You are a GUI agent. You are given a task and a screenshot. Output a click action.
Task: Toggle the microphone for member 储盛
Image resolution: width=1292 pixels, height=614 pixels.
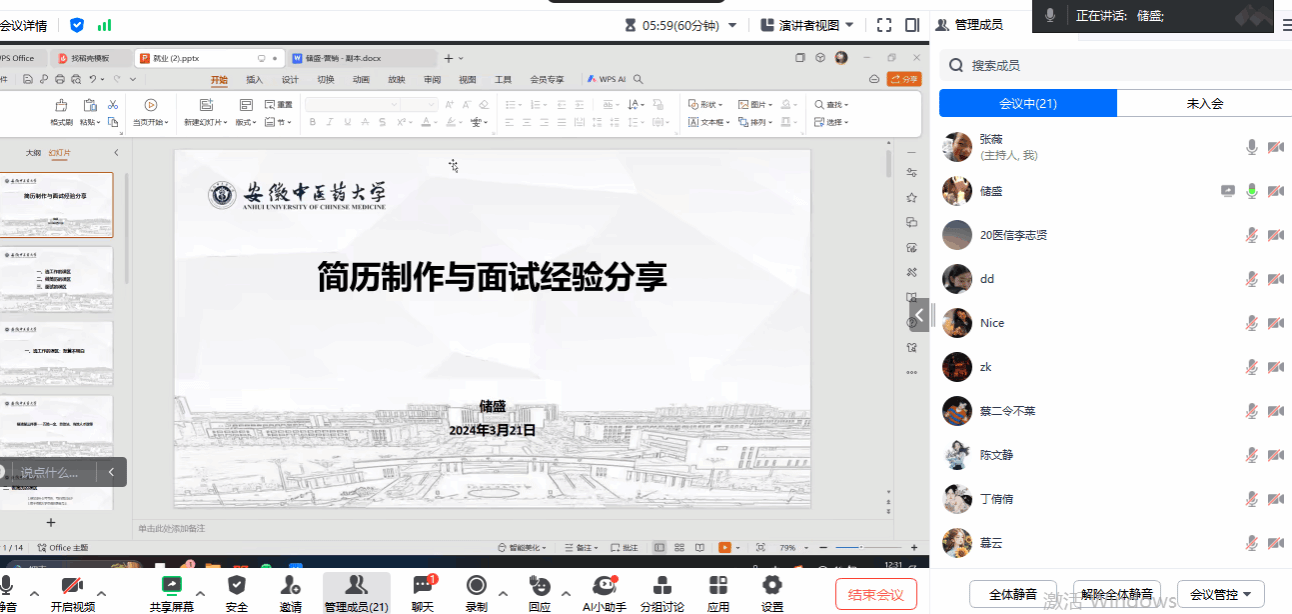pos(1251,191)
